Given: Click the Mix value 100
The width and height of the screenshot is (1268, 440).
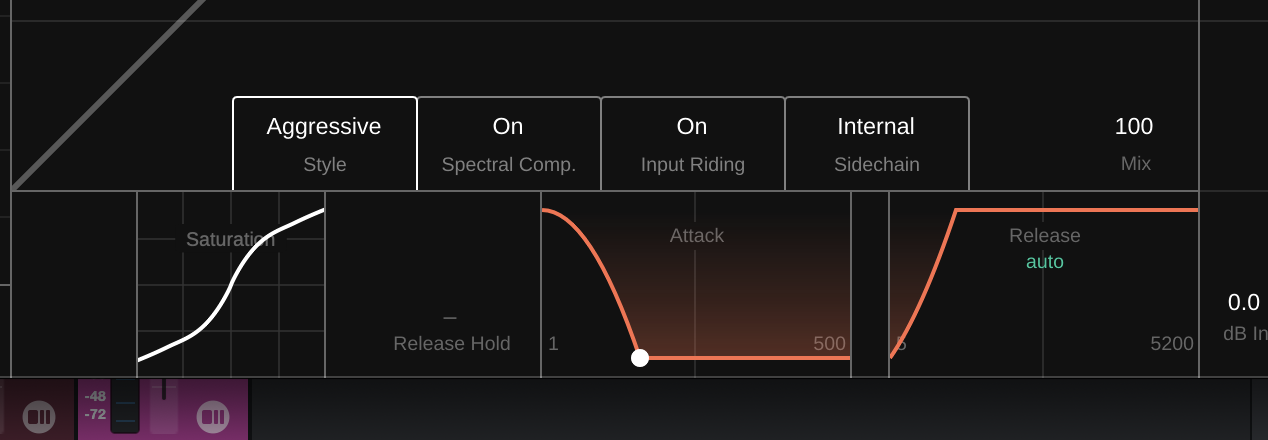Looking at the screenshot, I should [x=1134, y=127].
